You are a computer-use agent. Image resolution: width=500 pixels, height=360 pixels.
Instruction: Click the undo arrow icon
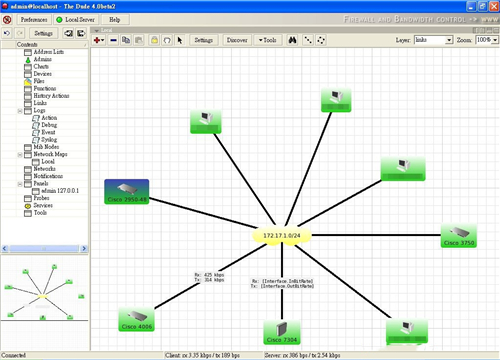[7, 33]
